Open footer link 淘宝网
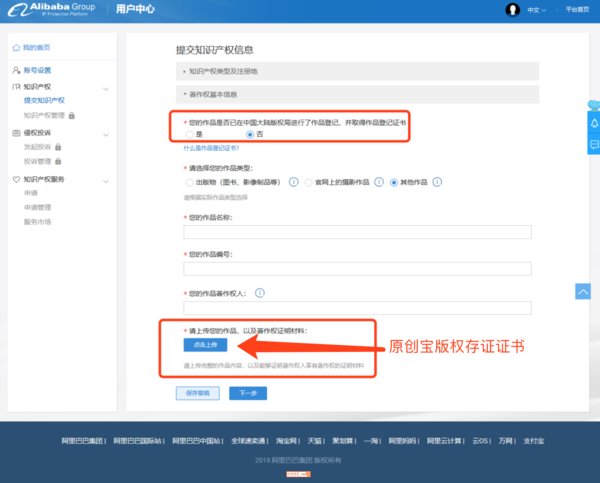This screenshot has width=600, height=483. (287, 441)
